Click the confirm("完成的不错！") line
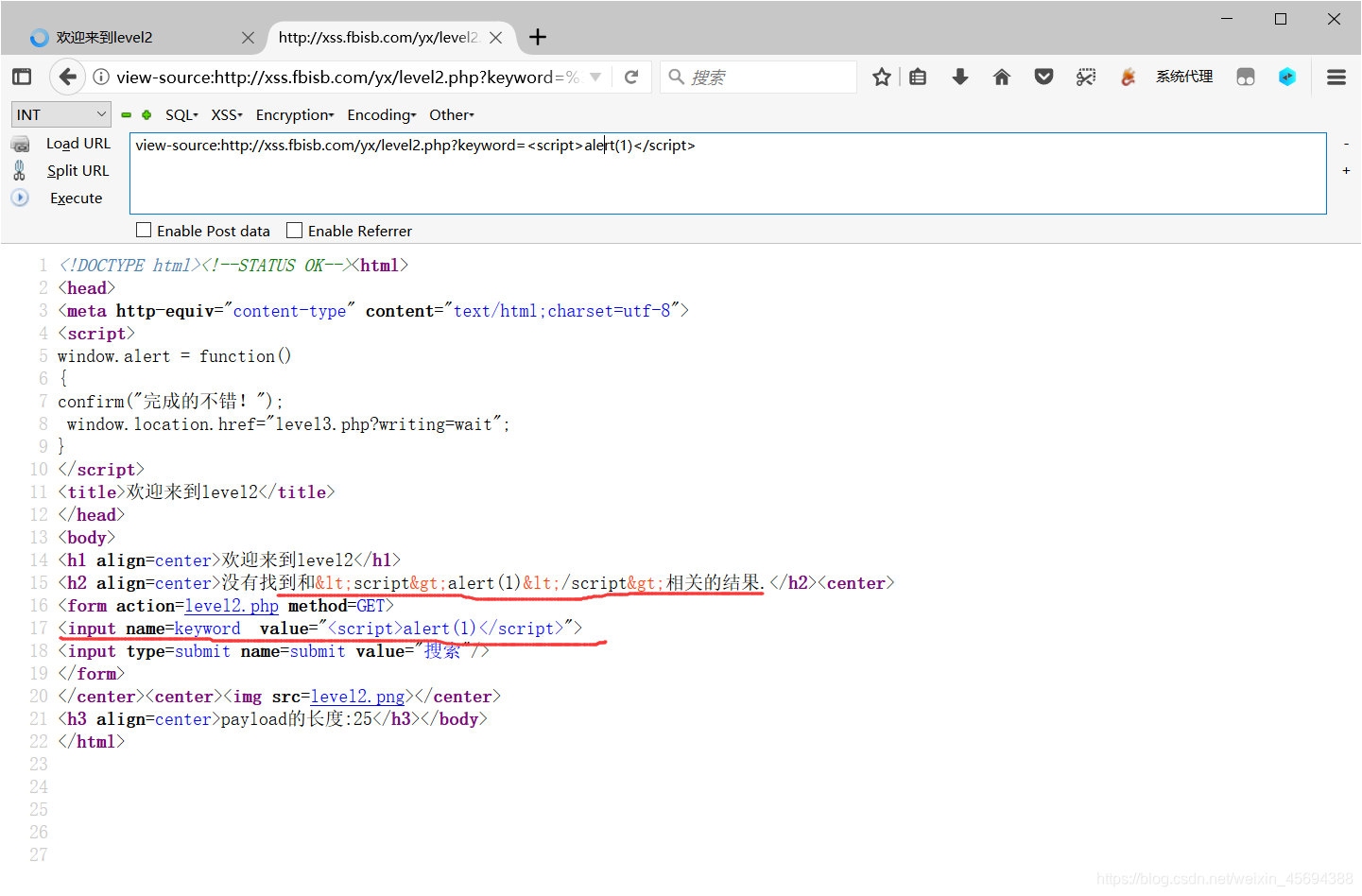The height and width of the screenshot is (896, 1362). (x=170, y=402)
